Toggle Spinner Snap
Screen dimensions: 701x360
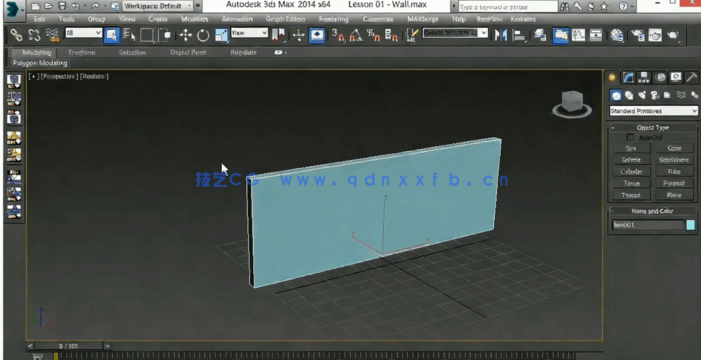coord(391,35)
